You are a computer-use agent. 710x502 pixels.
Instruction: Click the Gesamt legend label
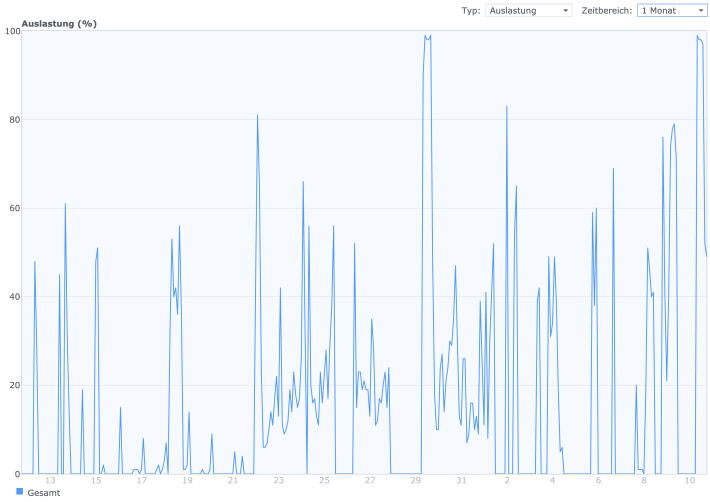tap(43, 492)
